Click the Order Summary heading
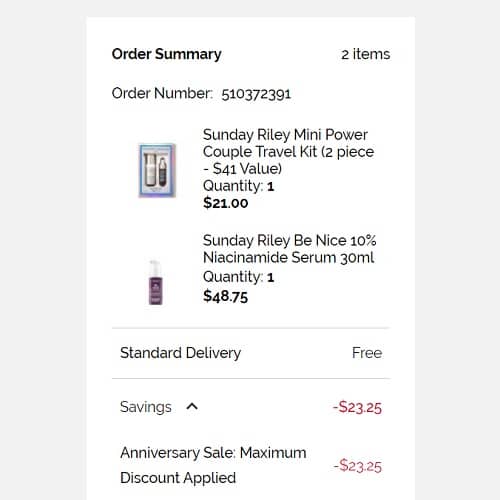500x500 pixels. [x=167, y=54]
